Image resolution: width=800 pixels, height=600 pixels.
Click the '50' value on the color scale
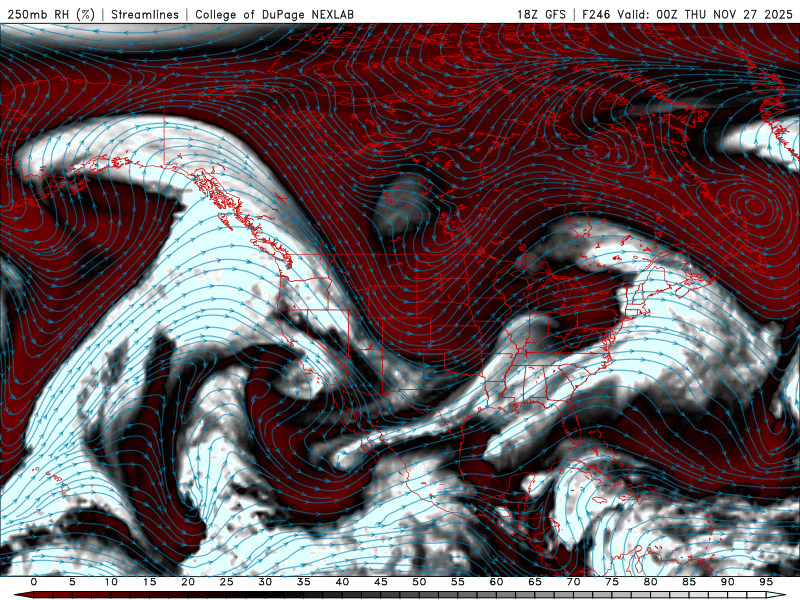(419, 582)
